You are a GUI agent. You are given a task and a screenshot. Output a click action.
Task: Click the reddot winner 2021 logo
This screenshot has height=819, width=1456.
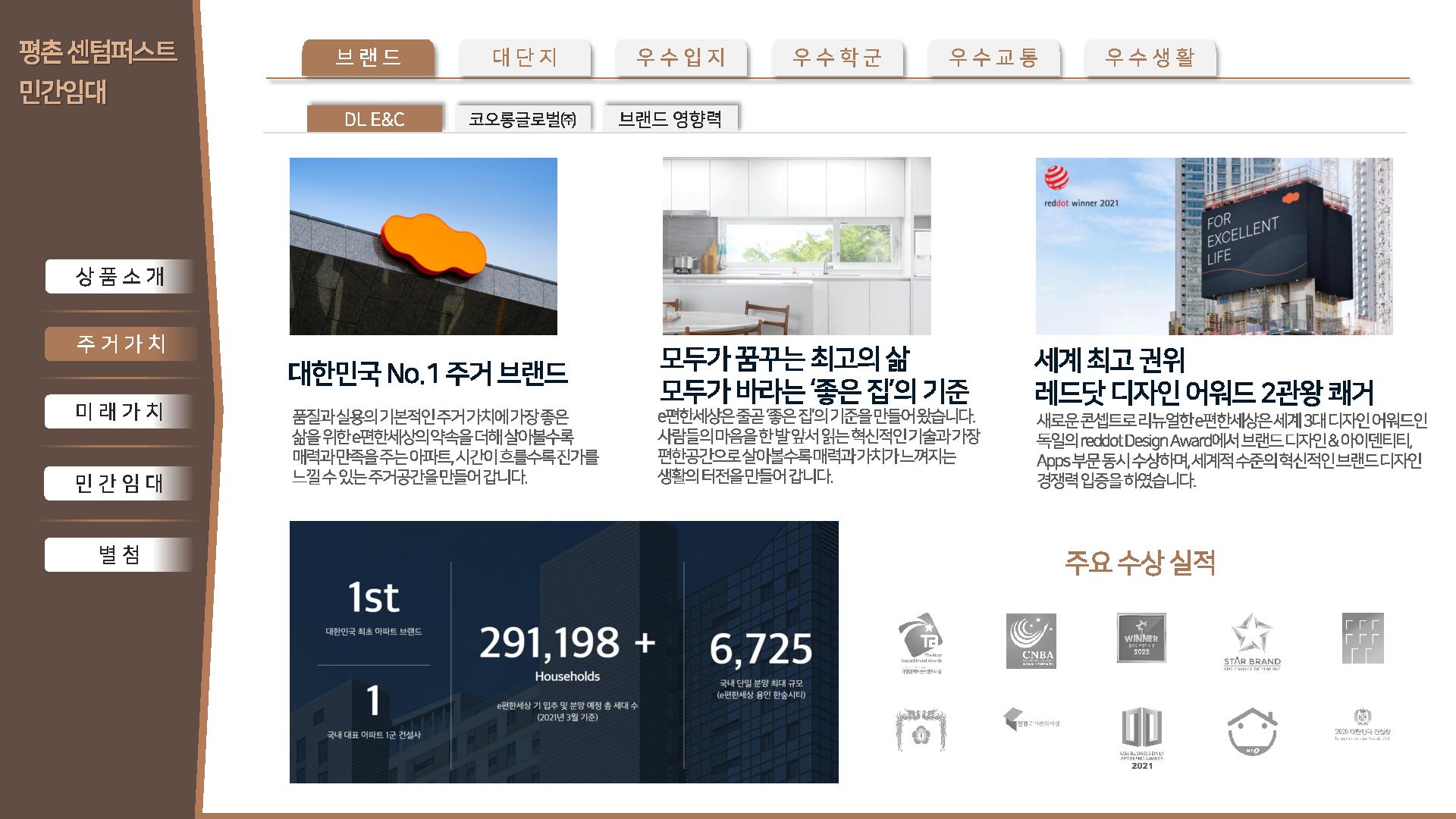1080,187
